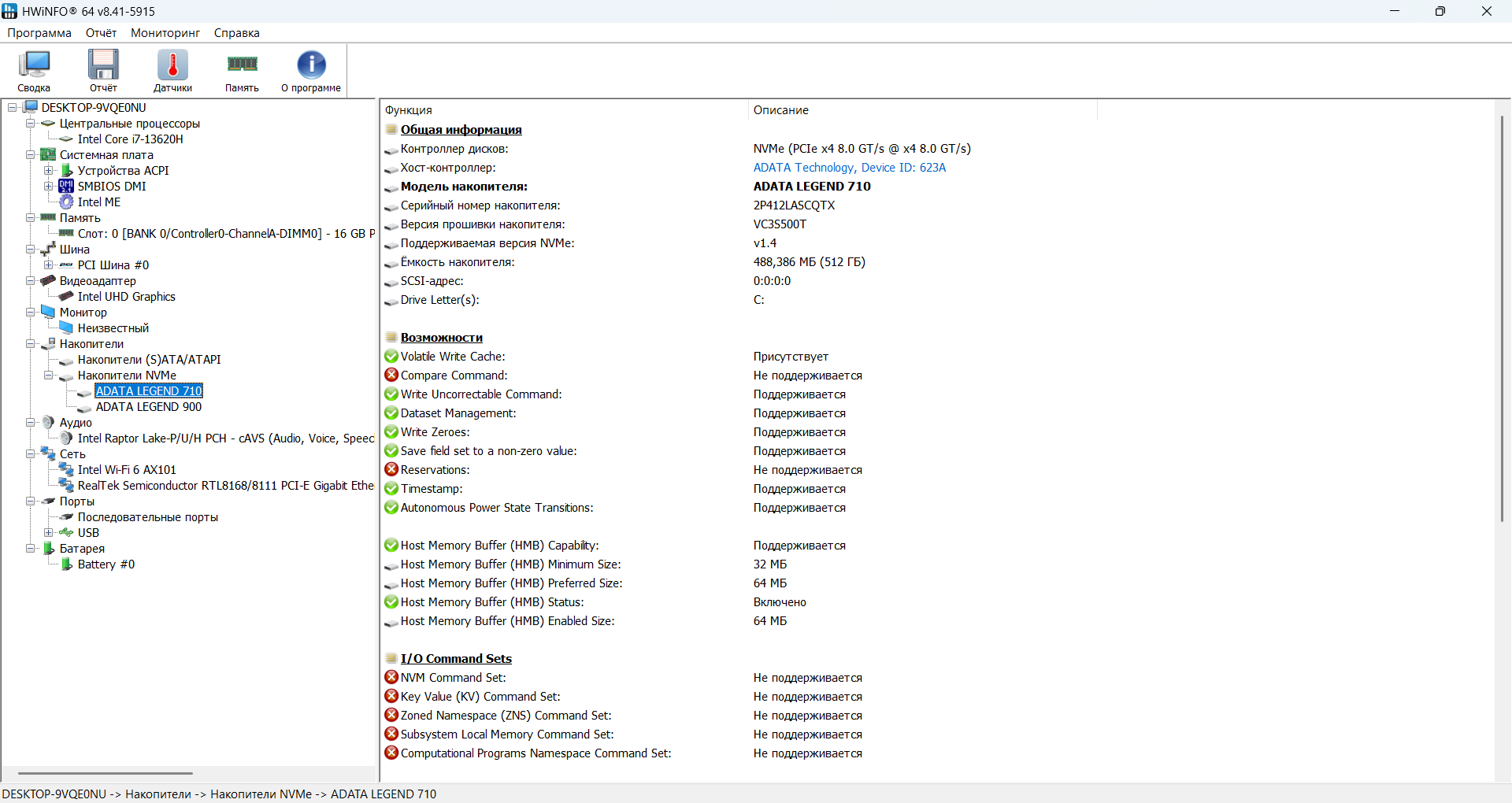Click the О программе info icon
1512x803 pixels.
311,65
